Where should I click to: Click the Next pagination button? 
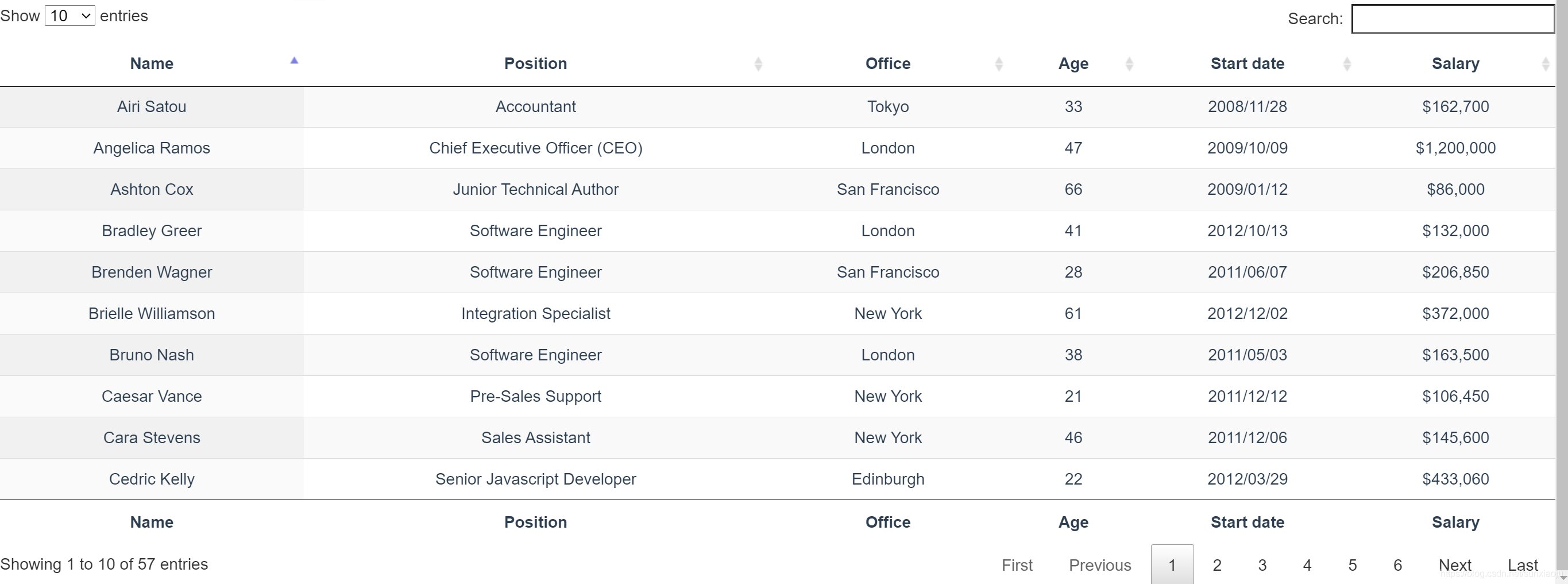(1455, 565)
